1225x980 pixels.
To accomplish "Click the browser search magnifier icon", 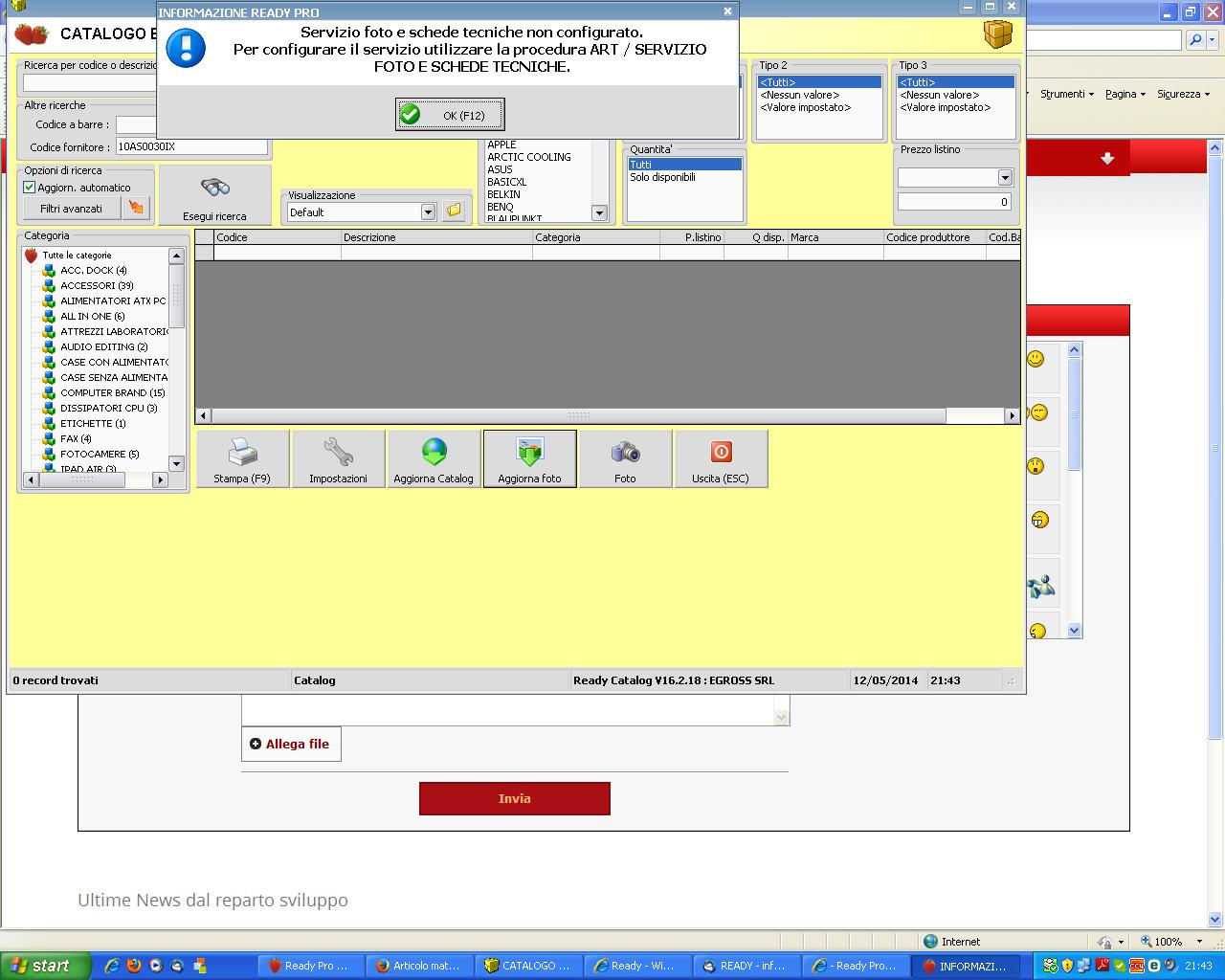I will point(1195,40).
